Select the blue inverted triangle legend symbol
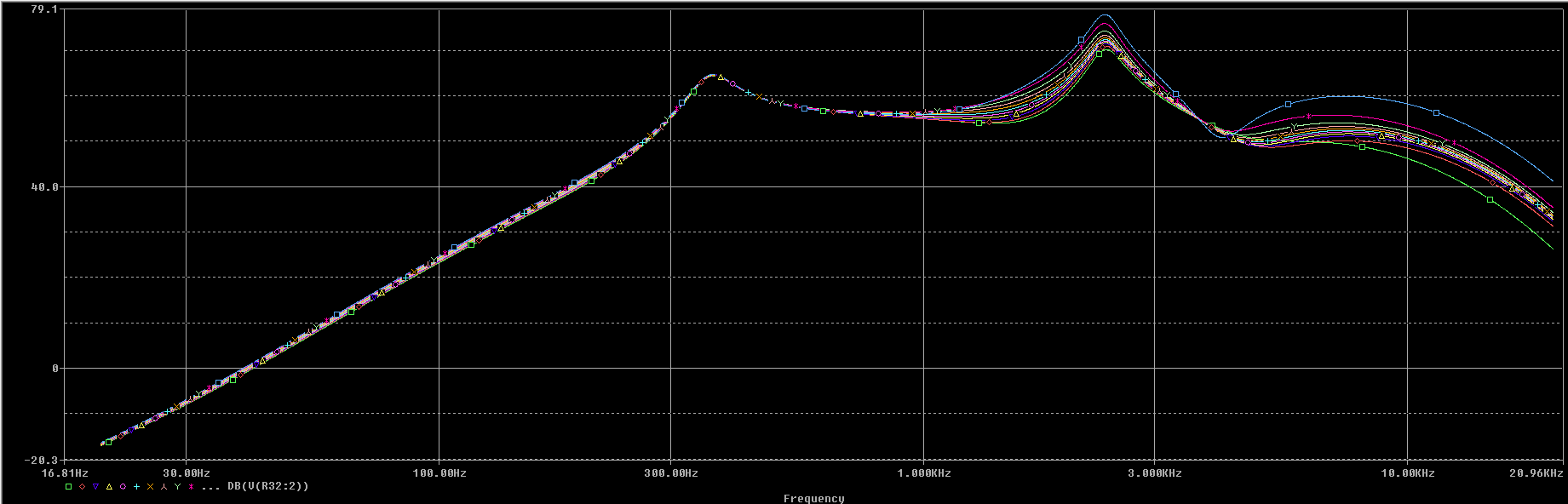Image resolution: width=1568 pixels, height=504 pixels. point(96,487)
